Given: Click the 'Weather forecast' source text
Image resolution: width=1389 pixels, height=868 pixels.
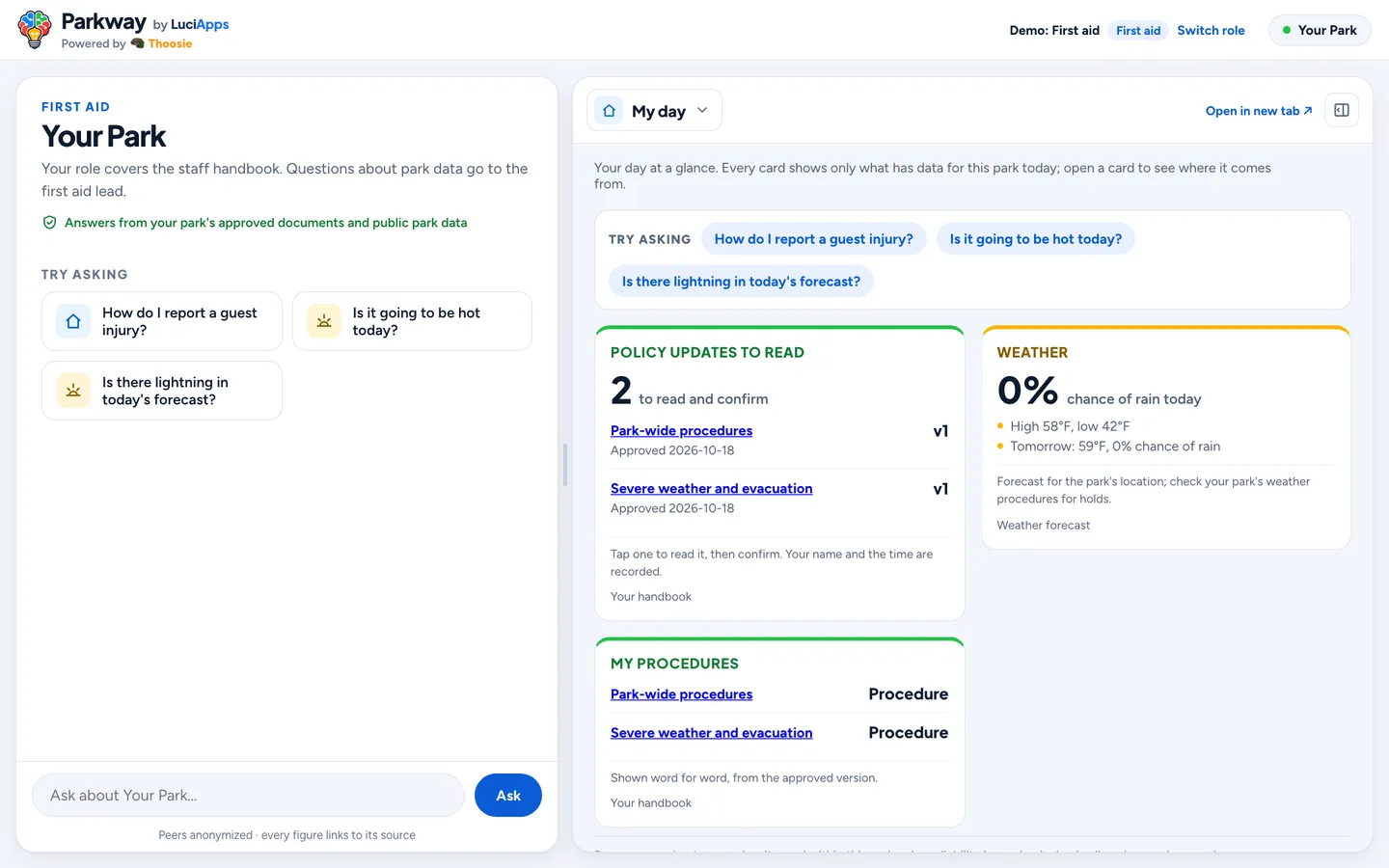Looking at the screenshot, I should pos(1043,526).
